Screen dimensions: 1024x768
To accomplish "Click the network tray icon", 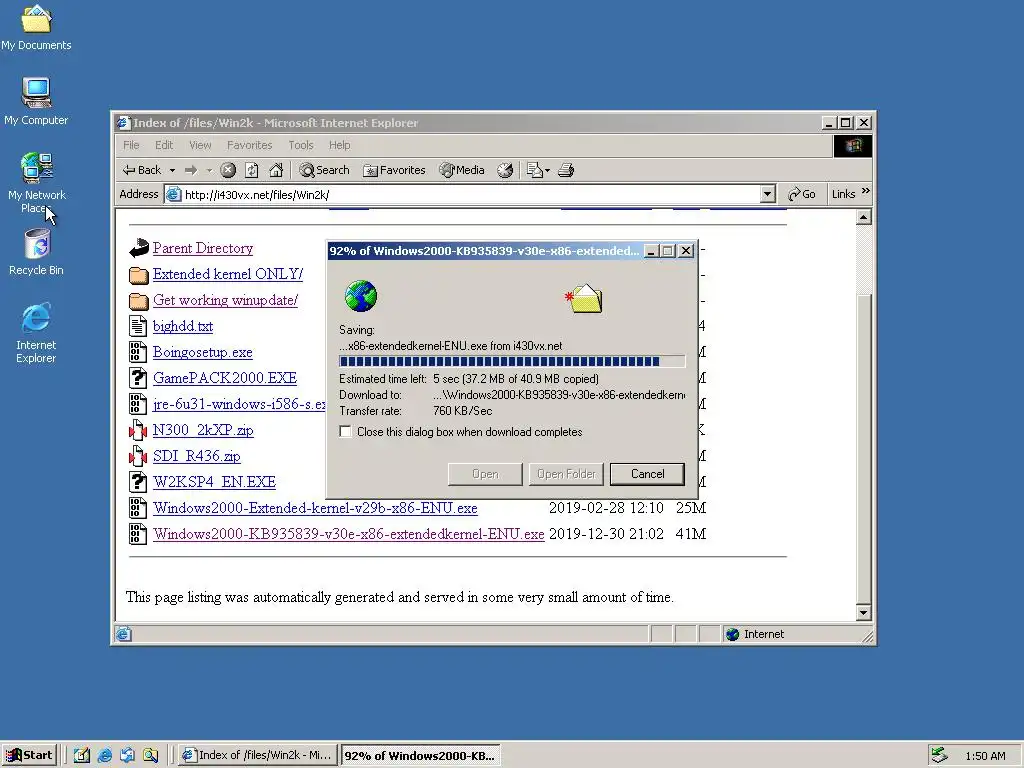I will pyautogui.click(x=939, y=756).
